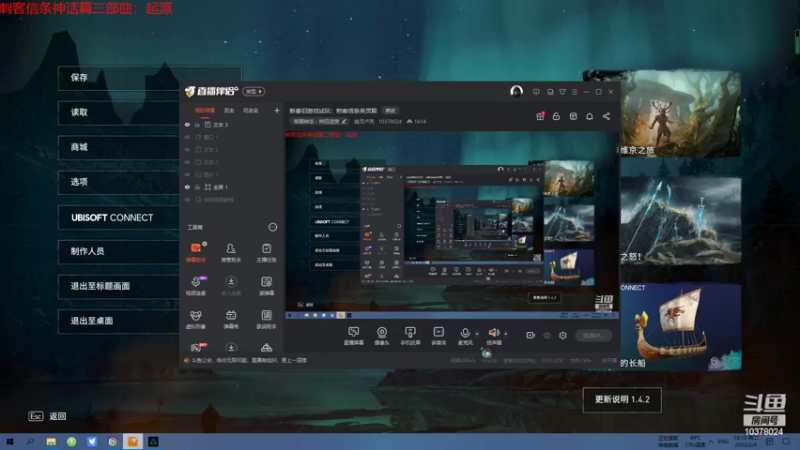The height and width of the screenshot is (450, 800).
Task: Open the Windows Start menu
Action: click(x=9, y=442)
